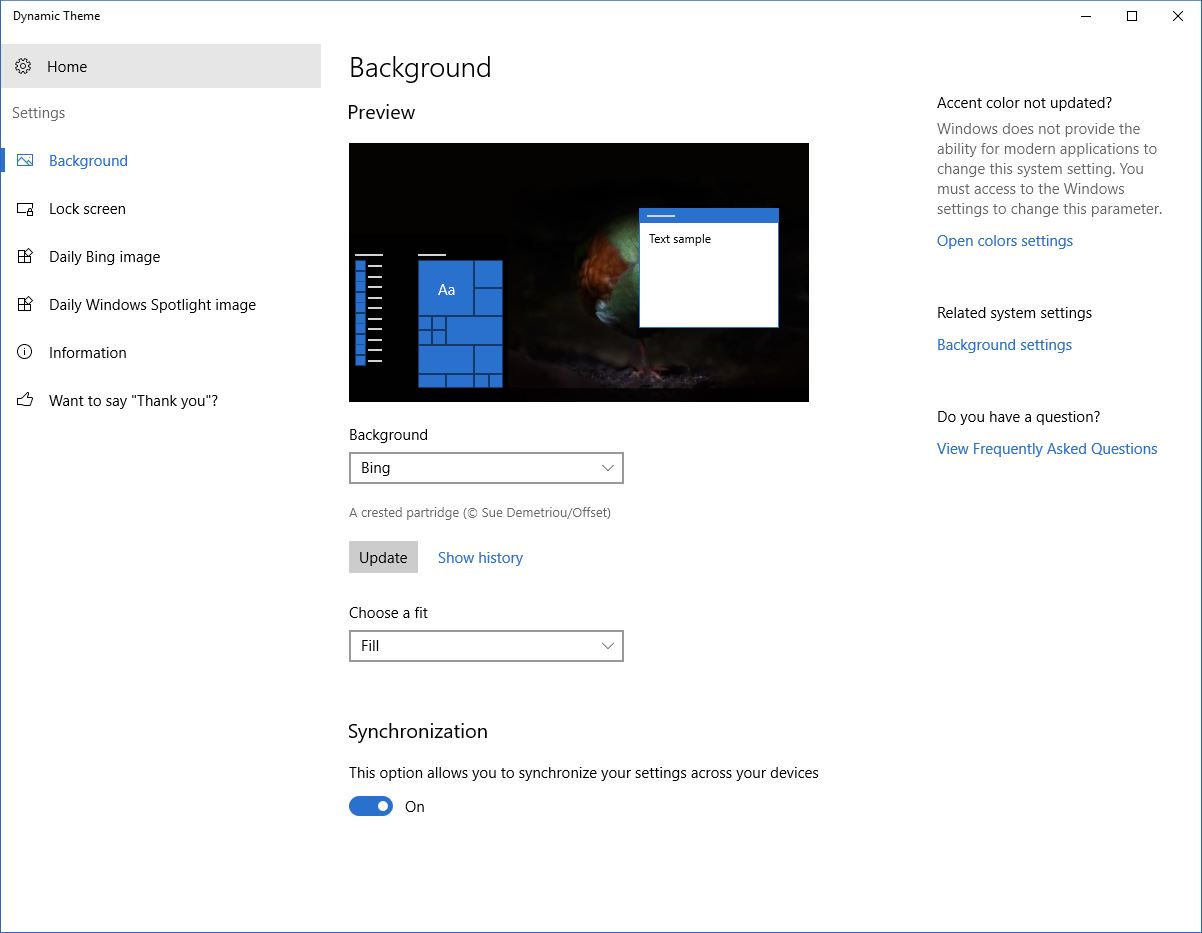This screenshot has height=933, width=1202.
Task: Select the picture icon next to Background
Action: pyautogui.click(x=24, y=160)
